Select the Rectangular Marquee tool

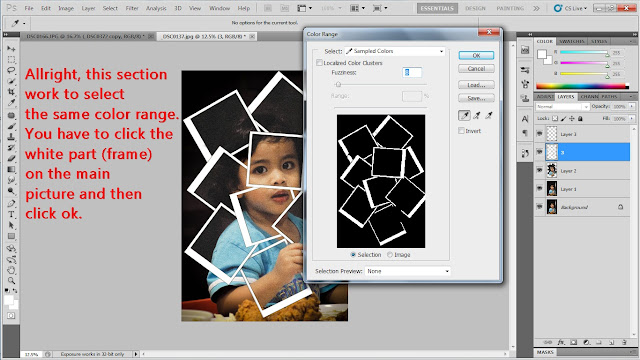(11, 60)
